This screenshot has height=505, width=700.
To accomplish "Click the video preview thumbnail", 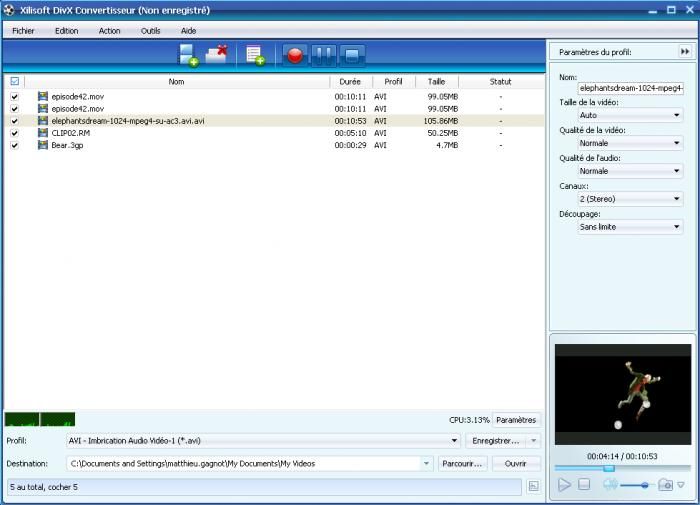I will point(623,394).
